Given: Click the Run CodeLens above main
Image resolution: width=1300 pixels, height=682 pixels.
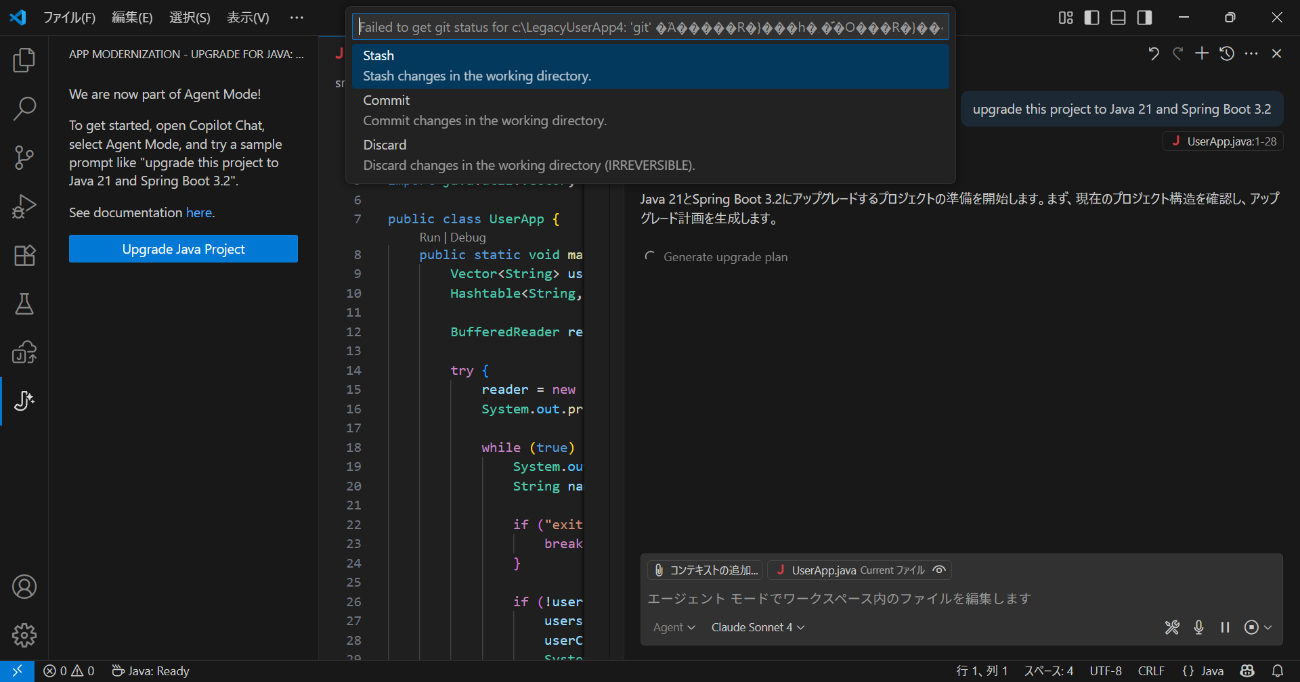Looking at the screenshot, I should [430, 237].
